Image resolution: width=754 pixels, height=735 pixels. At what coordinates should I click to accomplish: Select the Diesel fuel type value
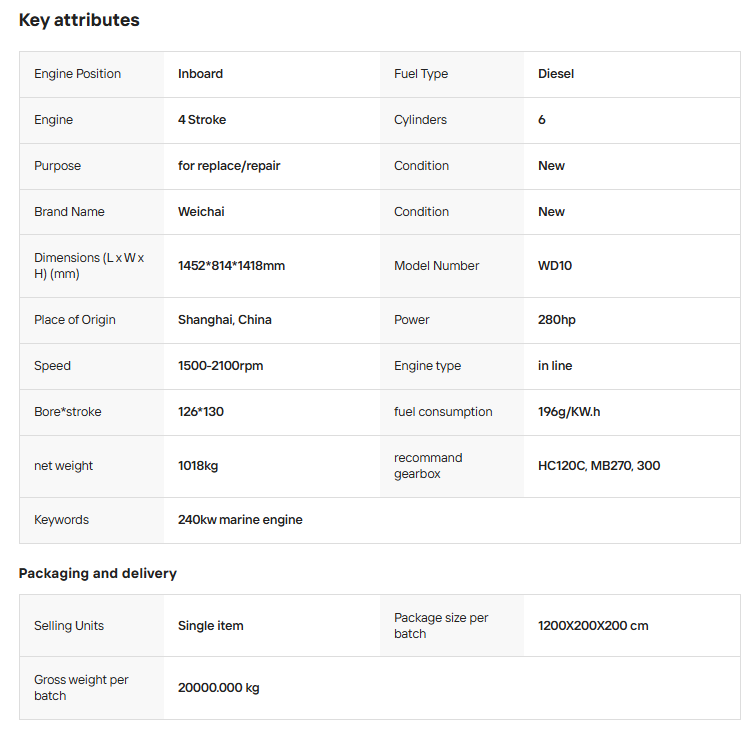[x=556, y=74]
